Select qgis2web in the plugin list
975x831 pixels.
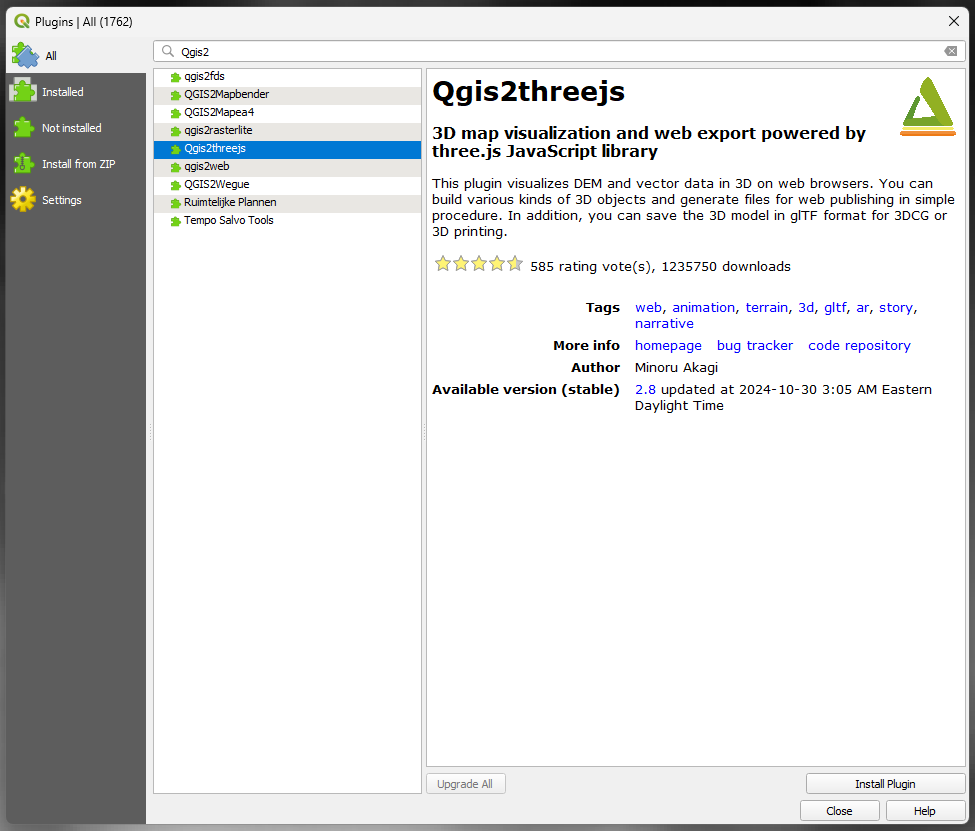point(206,166)
